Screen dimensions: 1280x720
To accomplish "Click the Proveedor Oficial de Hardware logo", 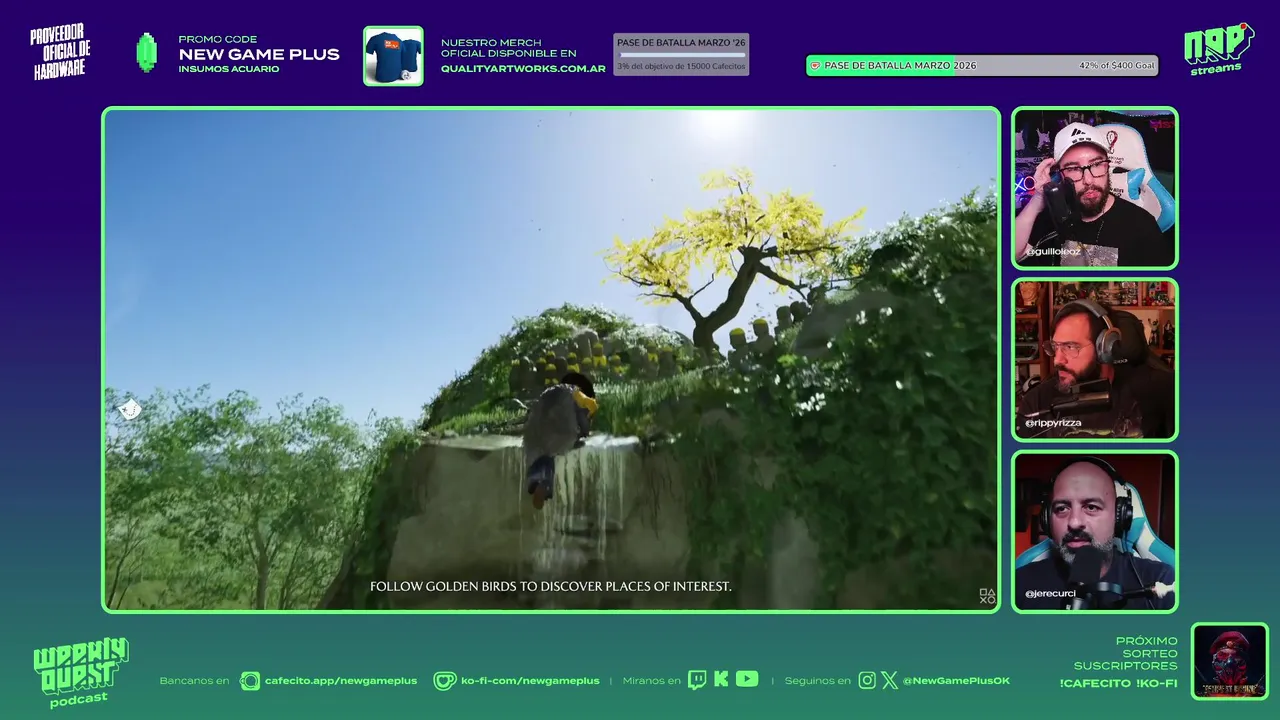I will [61, 53].
